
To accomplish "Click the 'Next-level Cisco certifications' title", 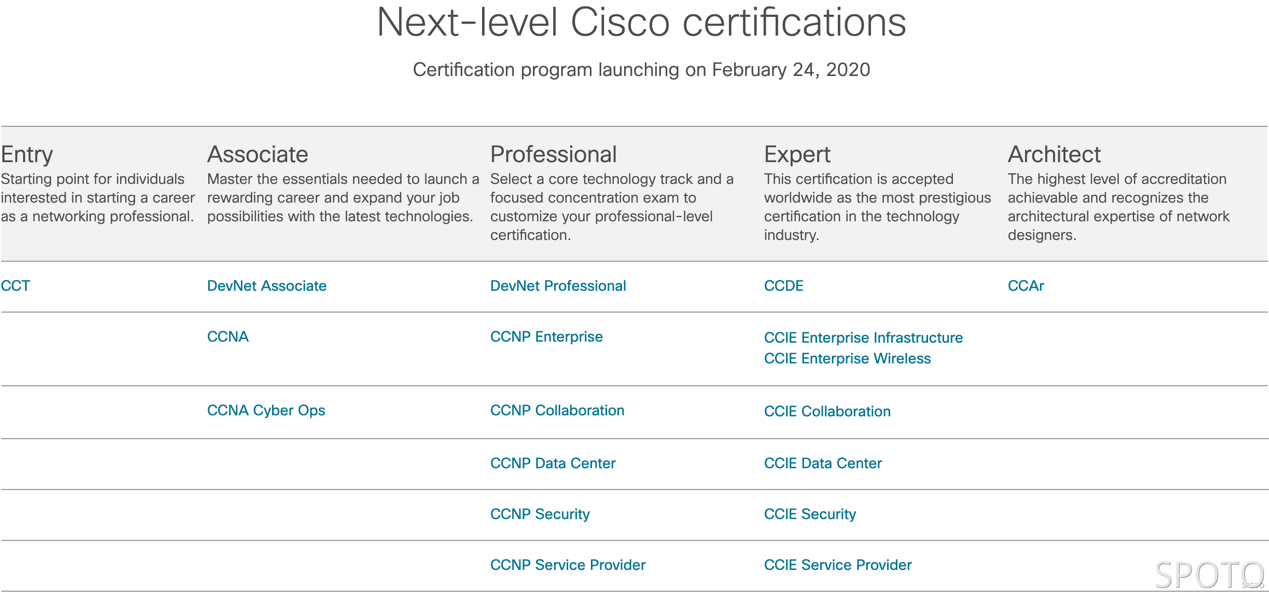I will coord(642,21).
